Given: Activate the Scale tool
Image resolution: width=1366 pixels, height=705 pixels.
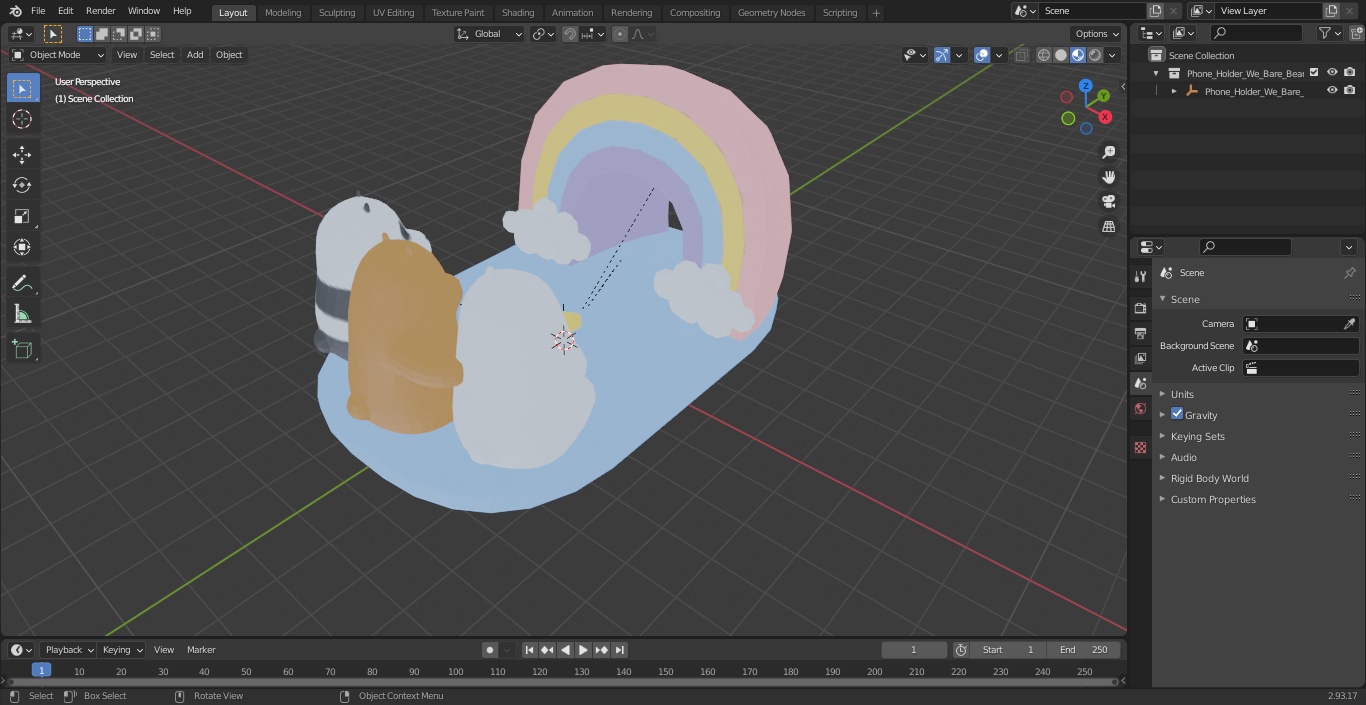Looking at the screenshot, I should 22,216.
